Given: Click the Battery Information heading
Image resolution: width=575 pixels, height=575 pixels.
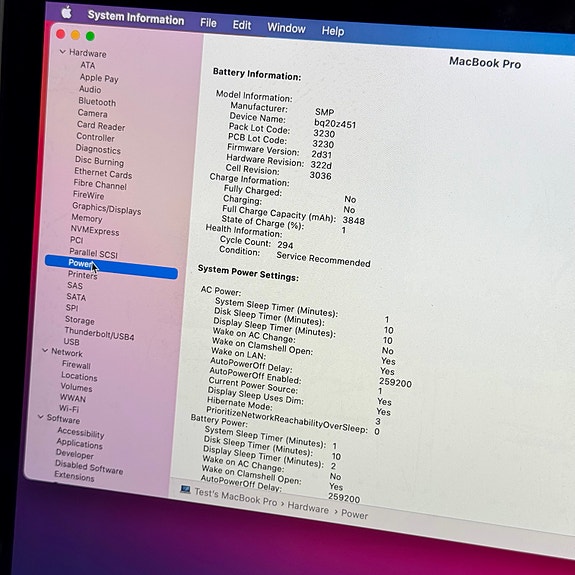Looking at the screenshot, I should coord(257,74).
